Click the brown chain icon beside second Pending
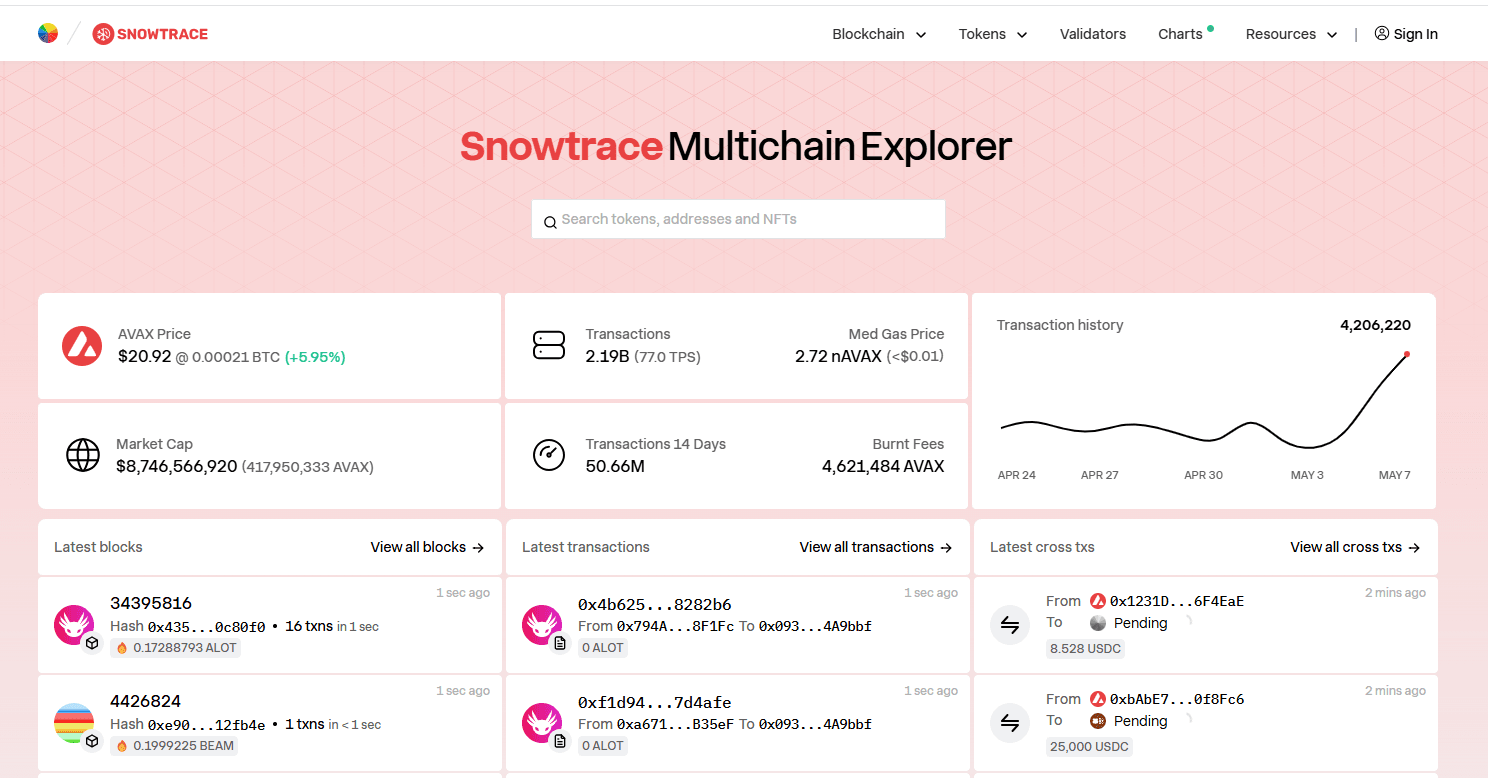 pos(1098,721)
